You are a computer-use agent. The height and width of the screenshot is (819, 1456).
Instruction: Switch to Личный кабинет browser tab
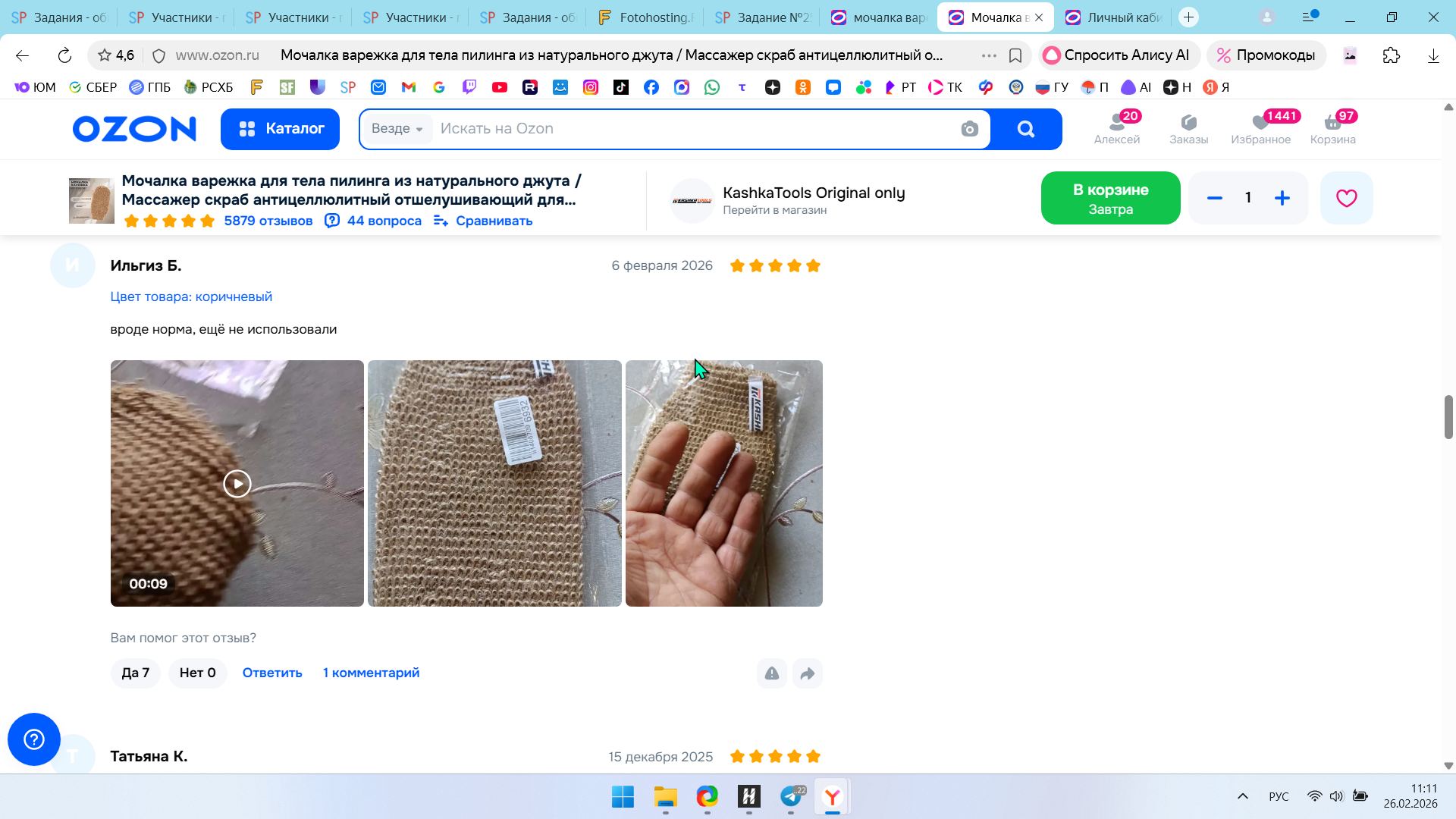point(1113,17)
